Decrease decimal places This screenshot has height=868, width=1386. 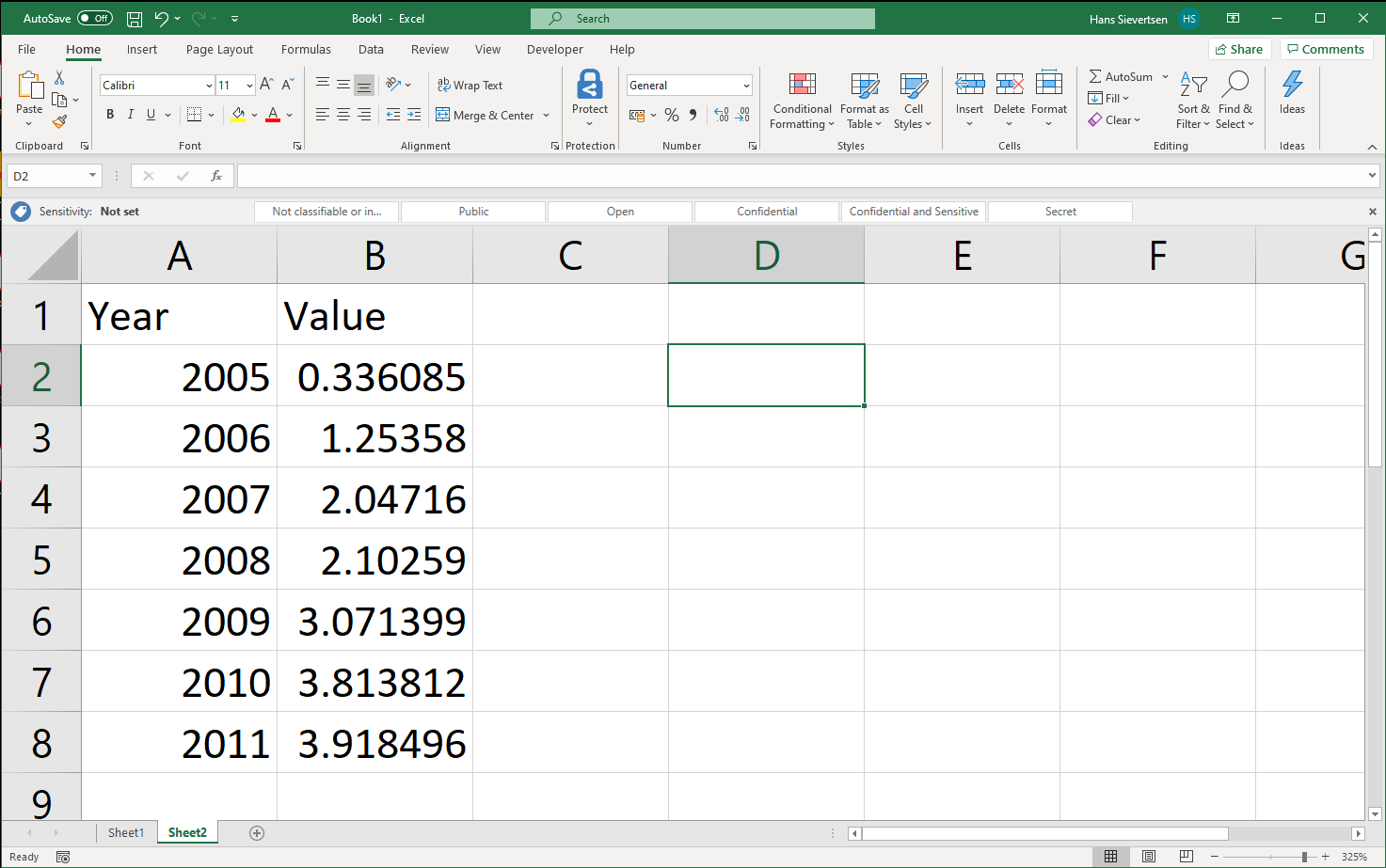tap(743, 115)
